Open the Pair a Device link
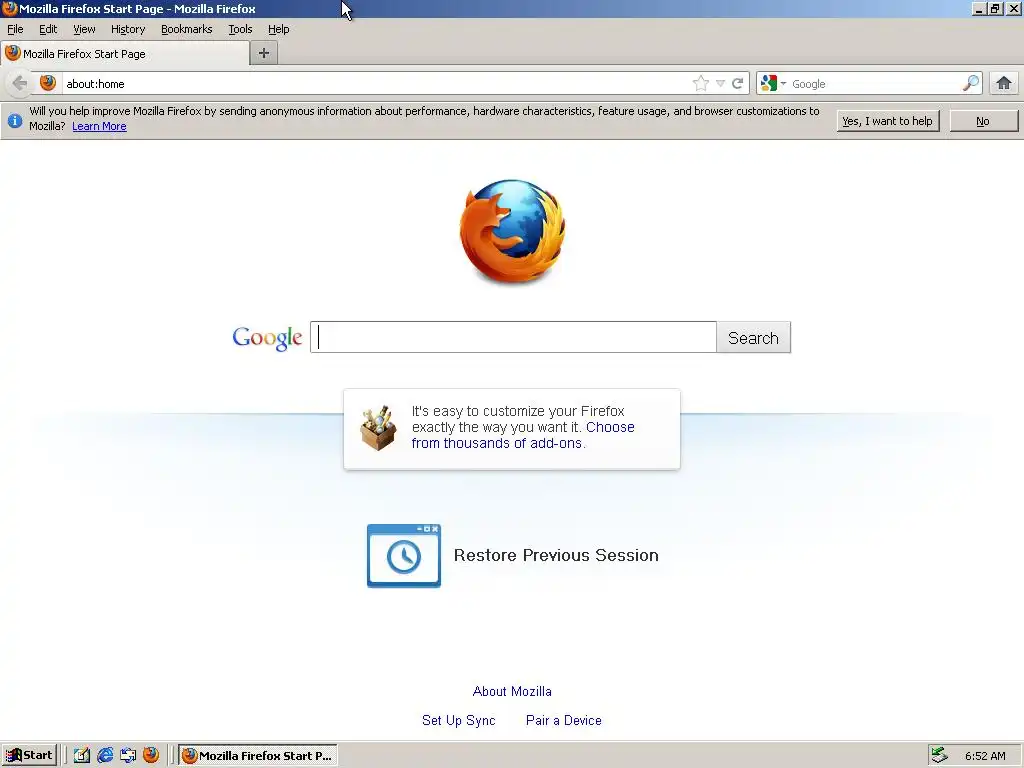 pyautogui.click(x=564, y=720)
